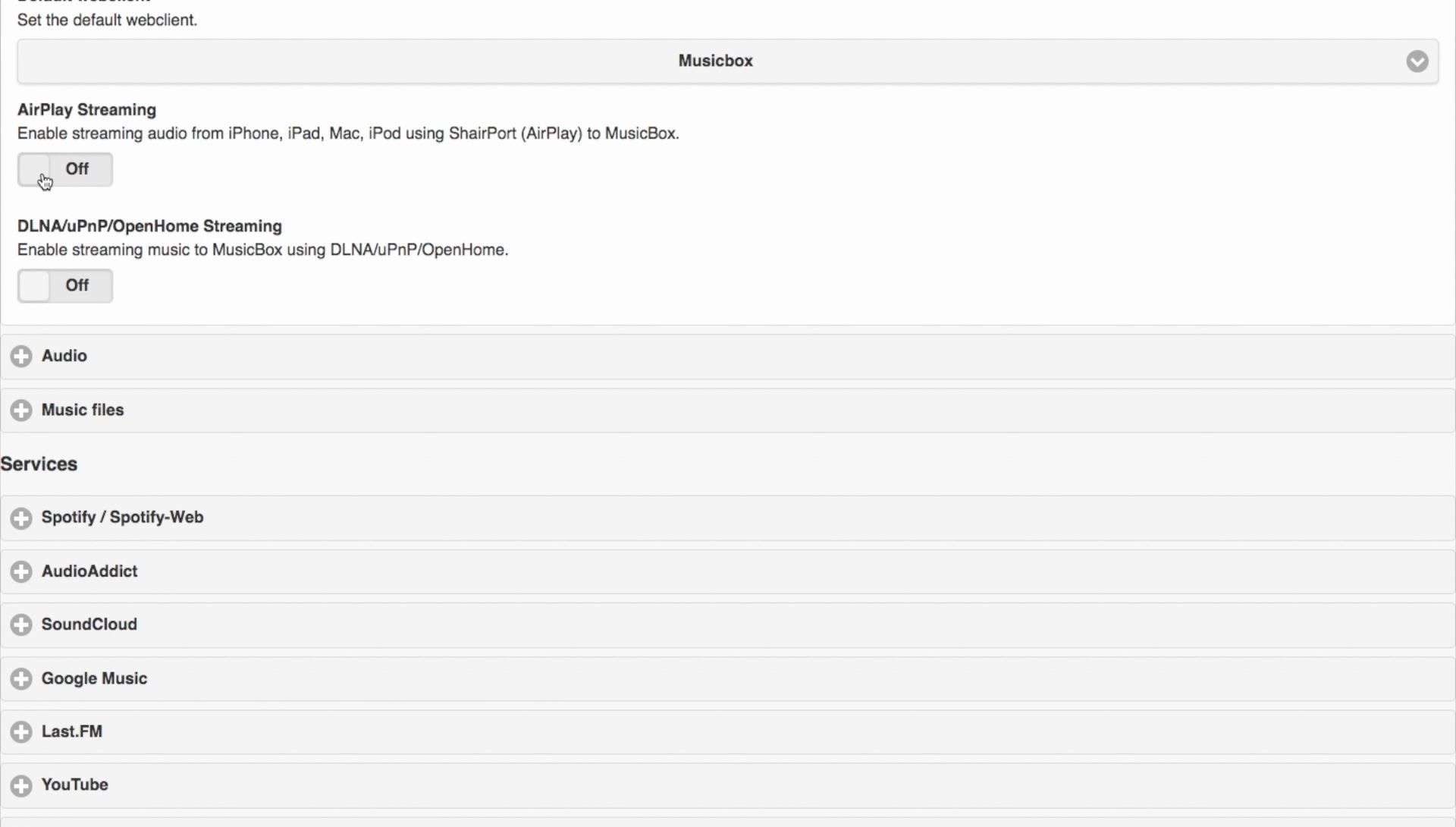Click the plus icon beside Audio
Viewport: 1456px width, 827px height.
click(x=21, y=356)
